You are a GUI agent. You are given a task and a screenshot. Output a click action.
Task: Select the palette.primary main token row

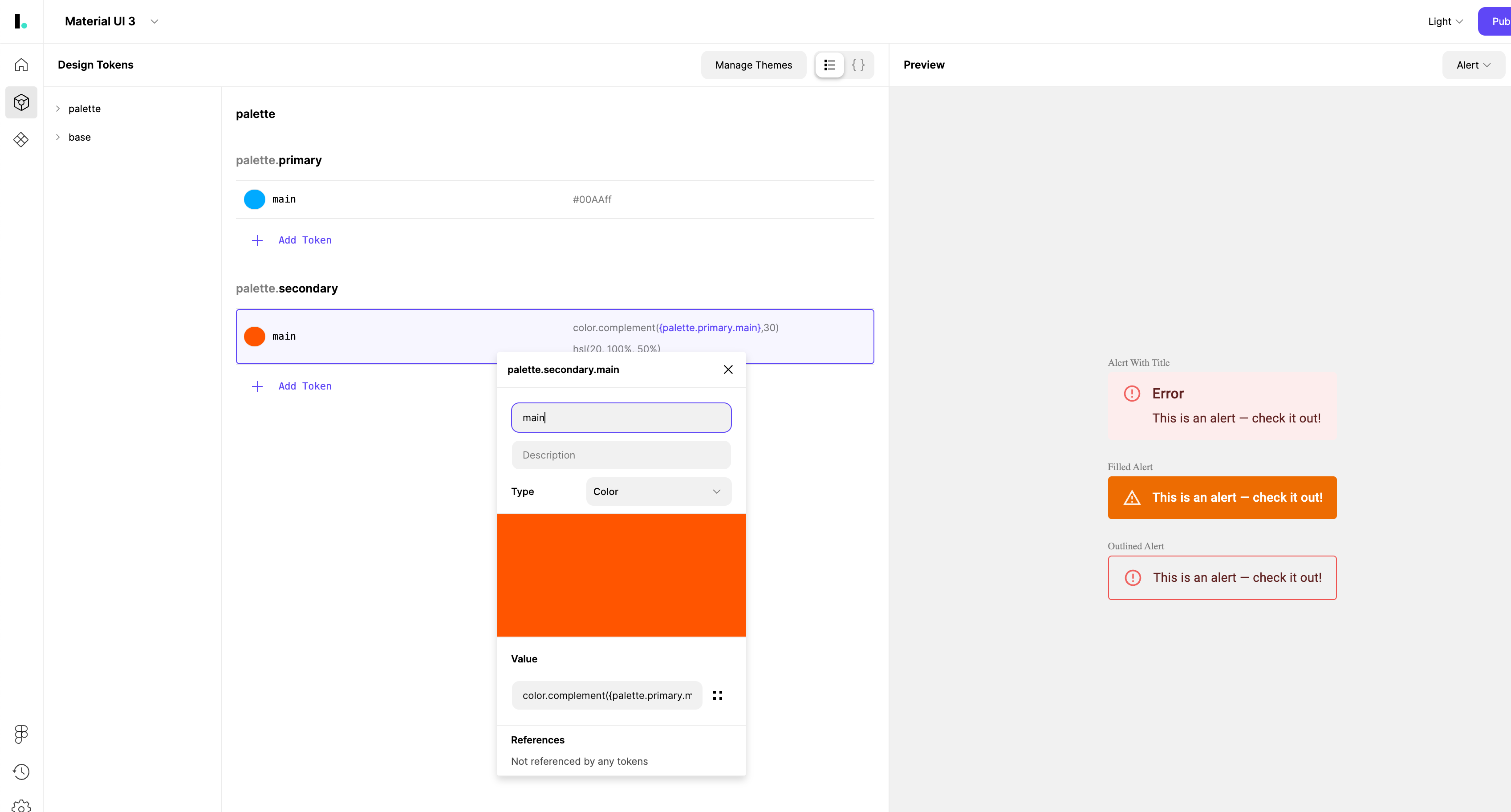pos(555,199)
